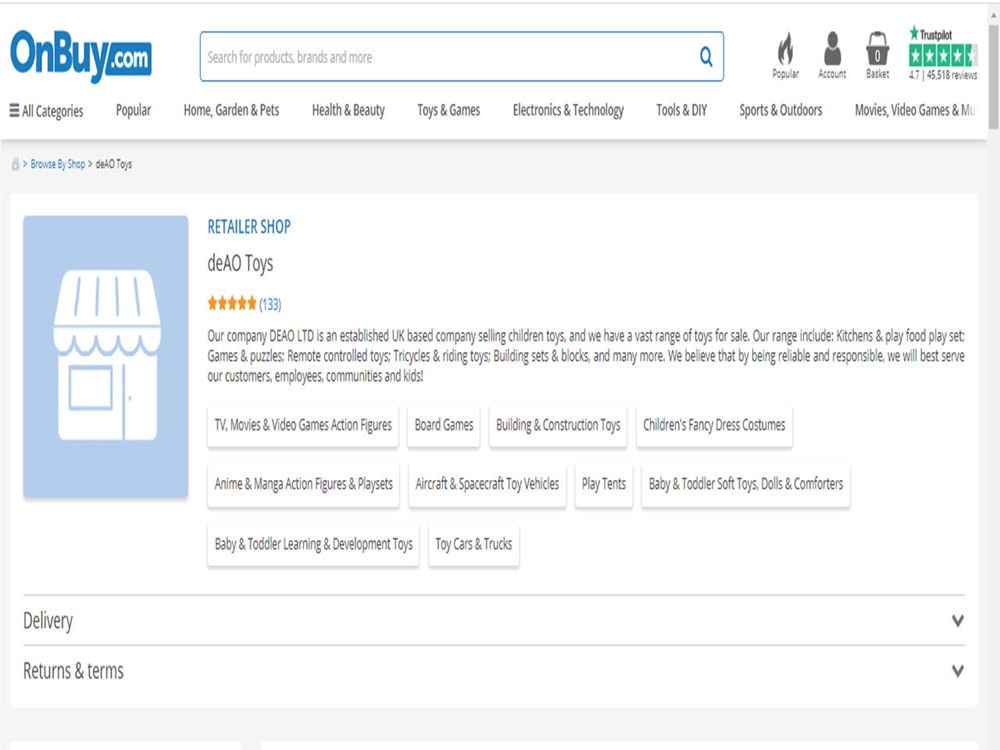Click the deAO Toys breadcrumb text

point(114,165)
